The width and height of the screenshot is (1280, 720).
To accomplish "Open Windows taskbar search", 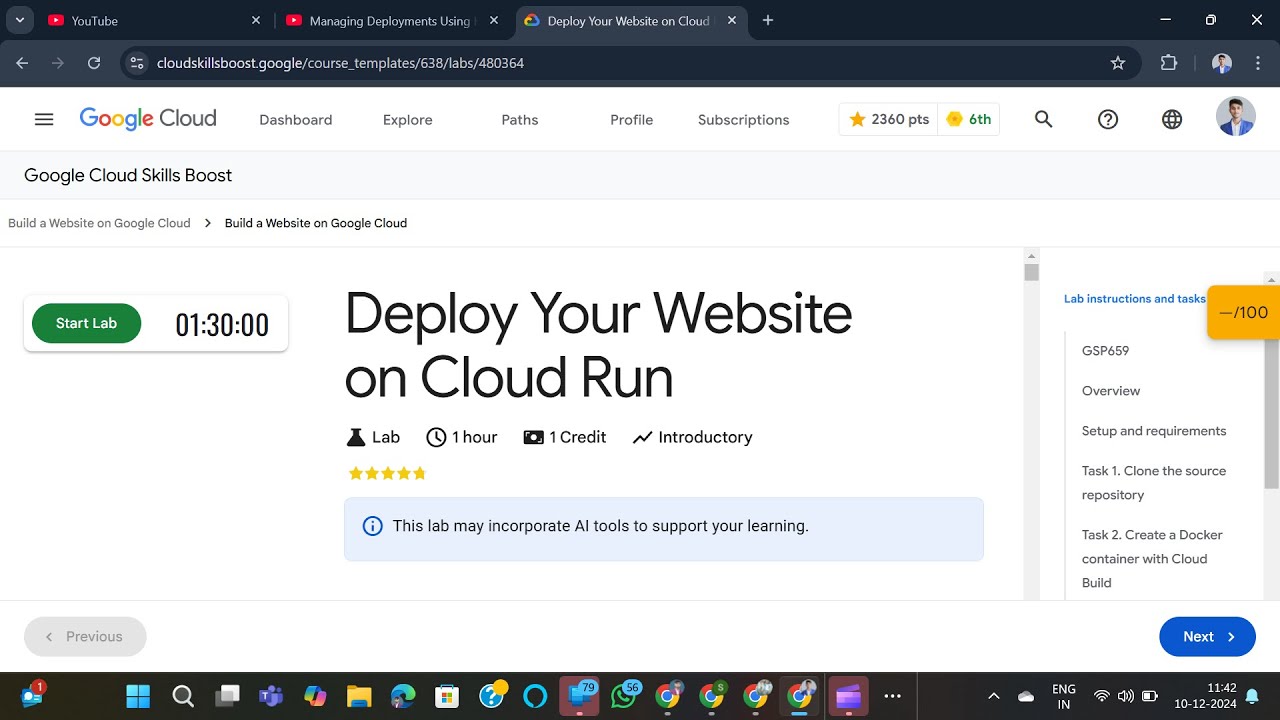I will coord(183,696).
